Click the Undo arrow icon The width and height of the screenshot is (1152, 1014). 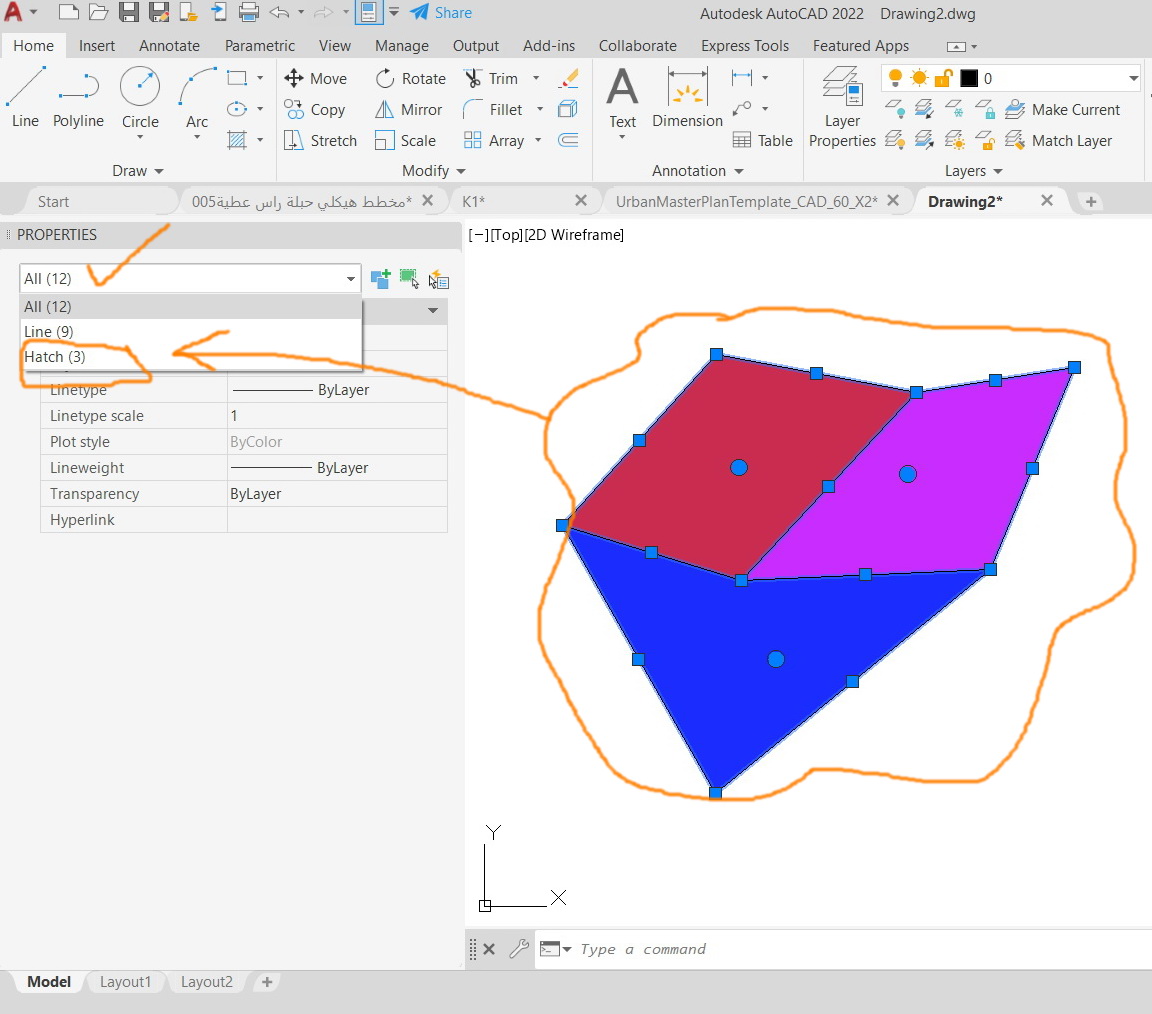279,12
